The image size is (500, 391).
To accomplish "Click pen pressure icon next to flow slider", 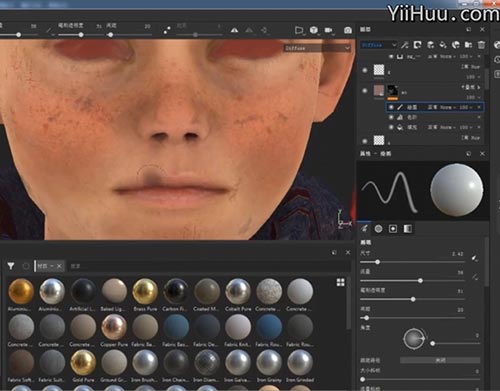I will point(475,277).
